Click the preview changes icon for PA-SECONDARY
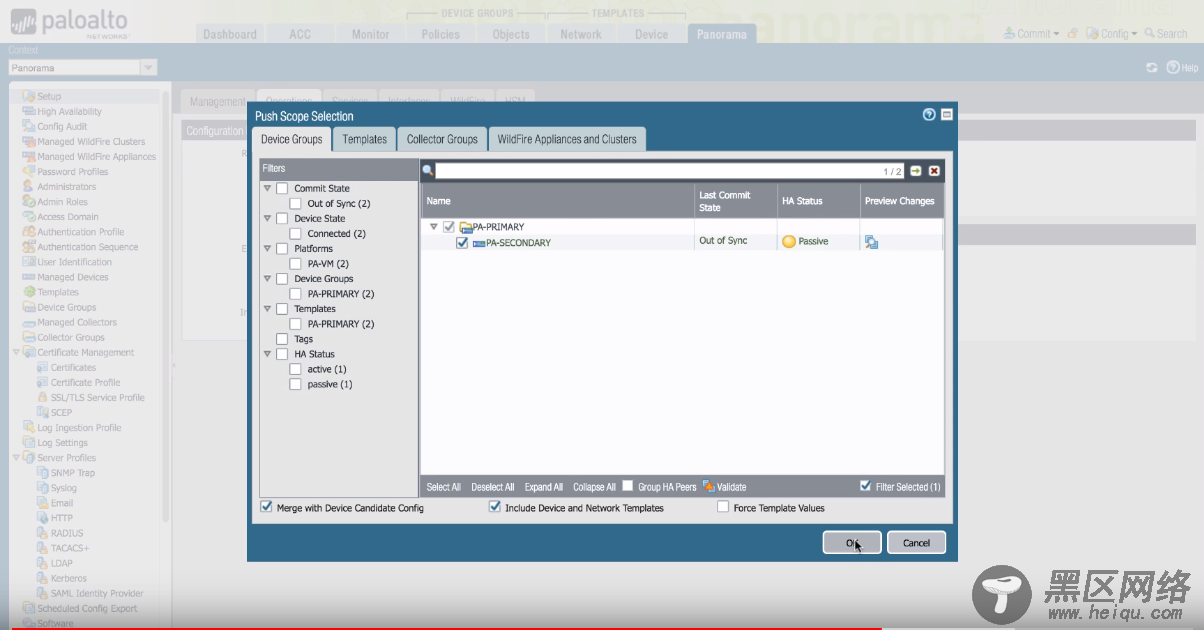1204x630 pixels. (x=872, y=242)
